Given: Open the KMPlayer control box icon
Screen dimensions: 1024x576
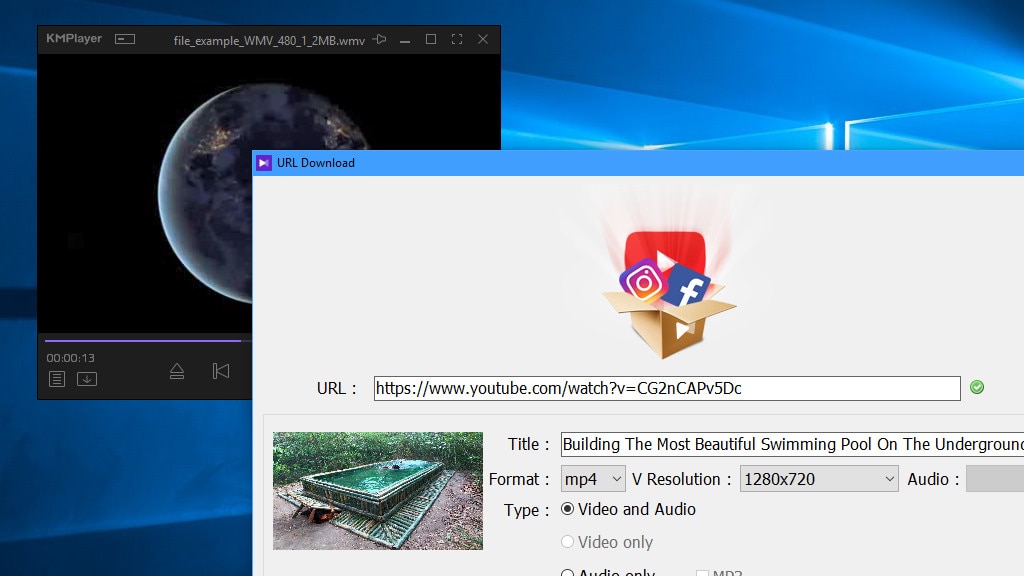Looking at the screenshot, I should click(x=124, y=37).
